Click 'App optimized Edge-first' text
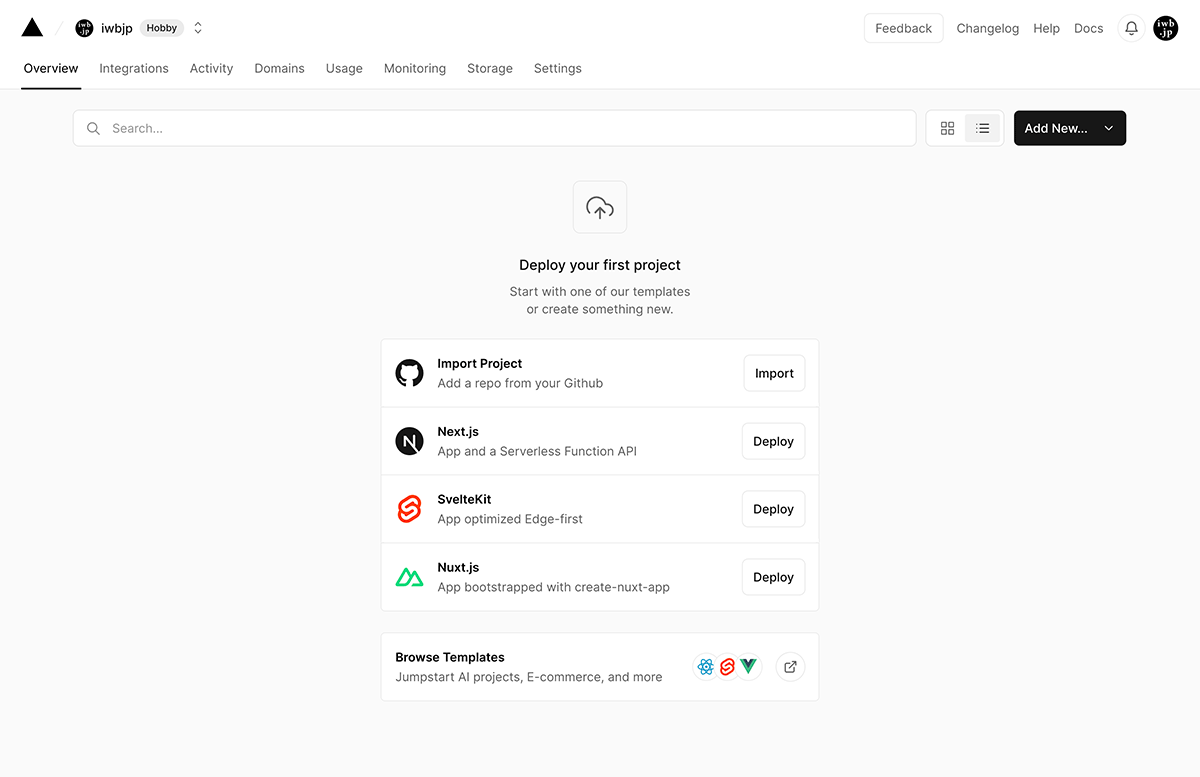Screen dimensions: 1200x777 [510, 519]
